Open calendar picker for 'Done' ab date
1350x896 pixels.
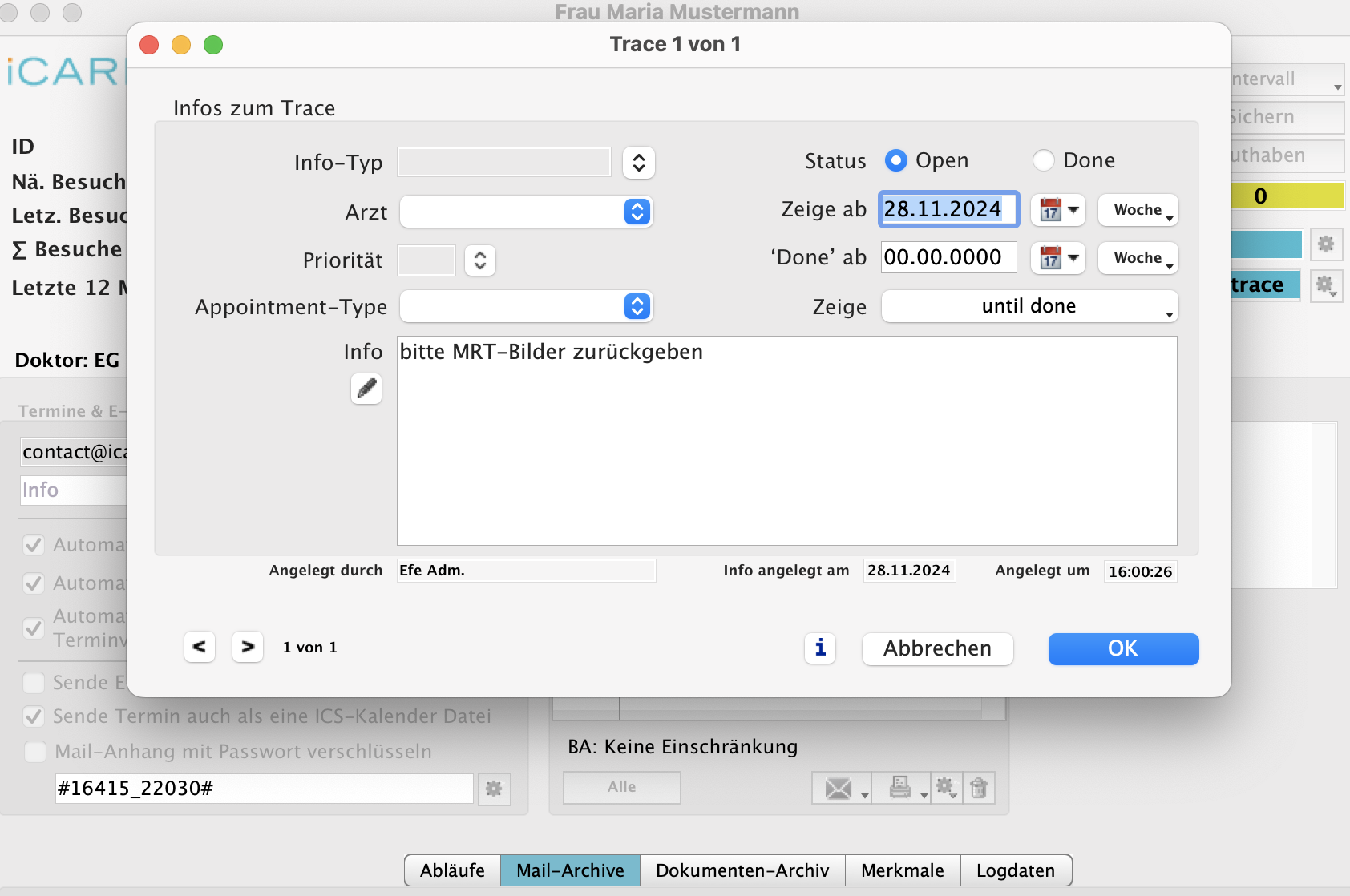(x=1057, y=258)
